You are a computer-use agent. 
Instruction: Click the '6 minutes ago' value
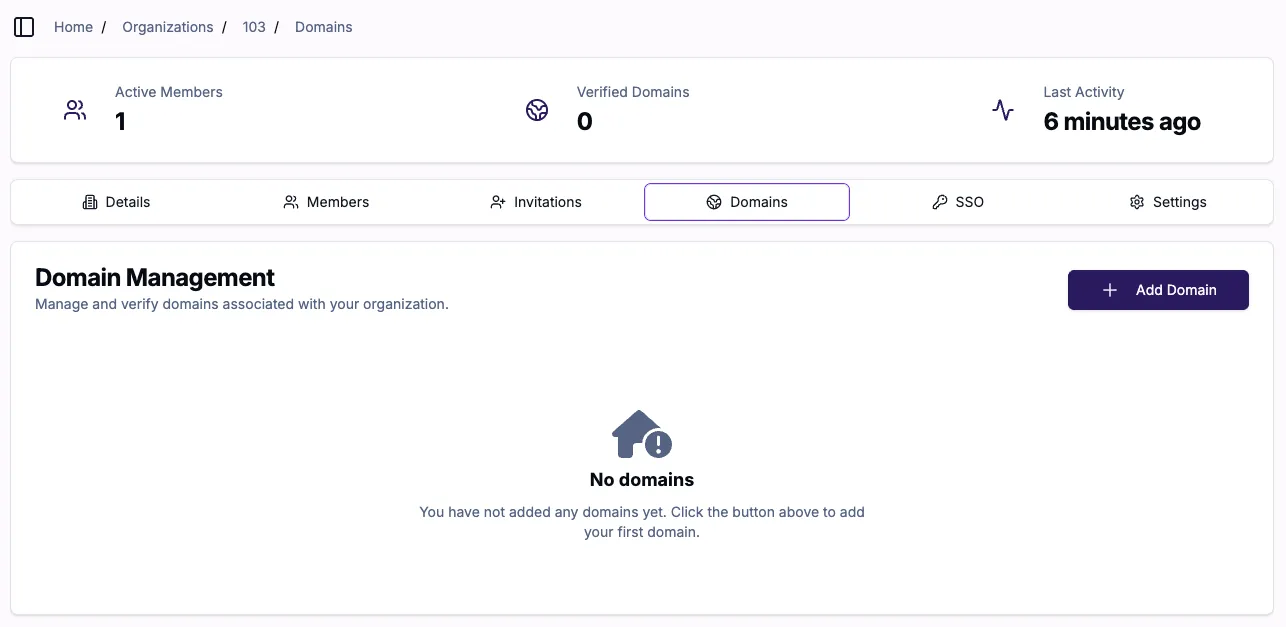[x=1122, y=122]
